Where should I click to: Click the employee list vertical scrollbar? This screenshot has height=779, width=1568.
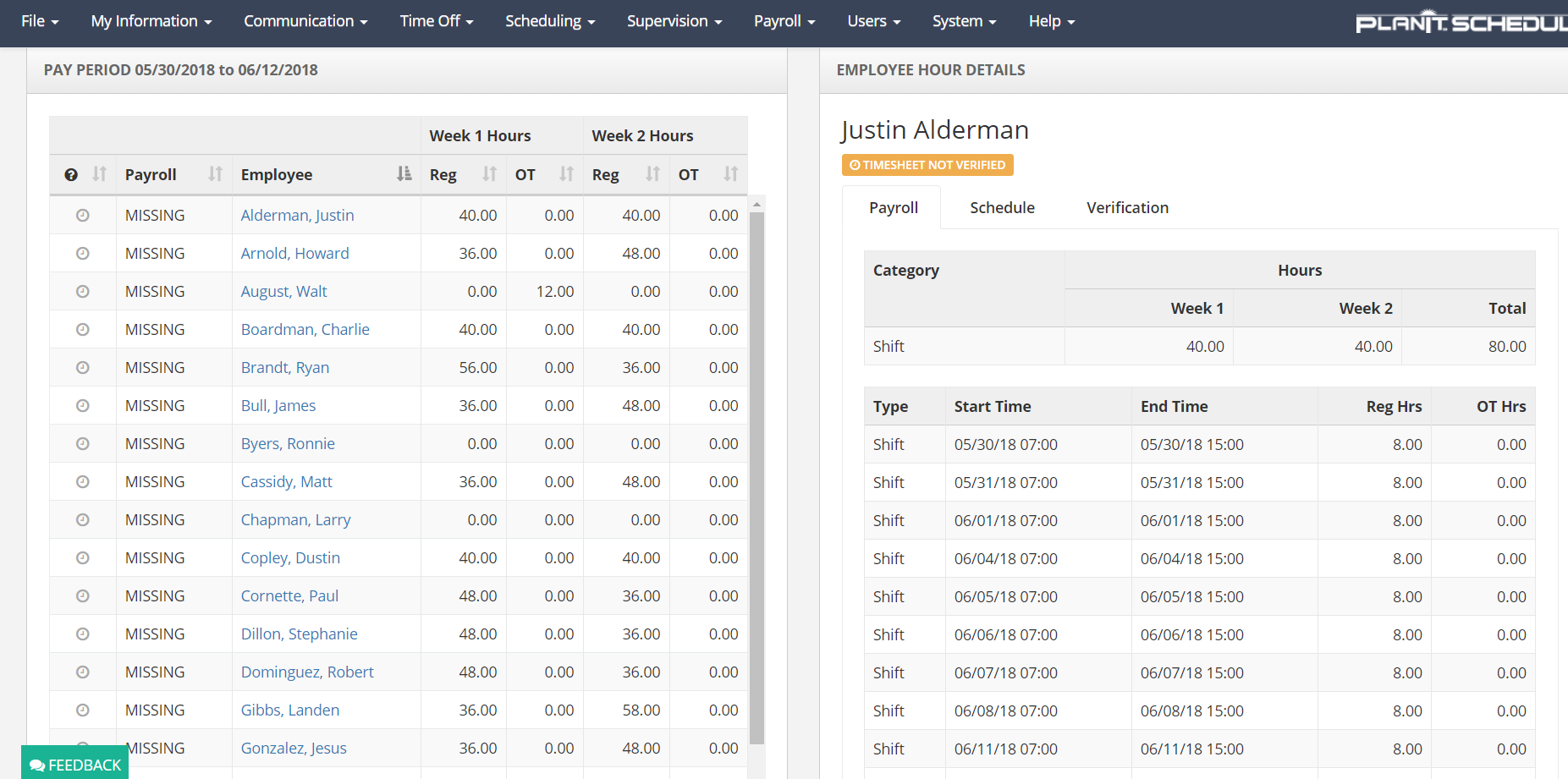tap(756, 474)
